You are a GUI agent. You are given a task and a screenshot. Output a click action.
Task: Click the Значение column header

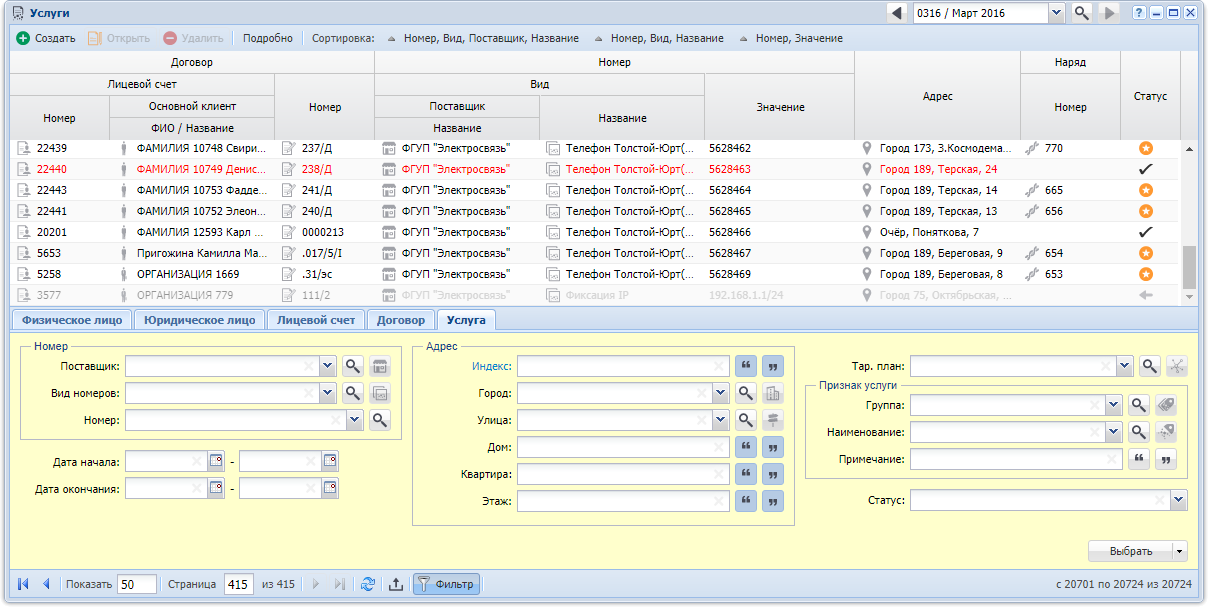tap(780, 107)
